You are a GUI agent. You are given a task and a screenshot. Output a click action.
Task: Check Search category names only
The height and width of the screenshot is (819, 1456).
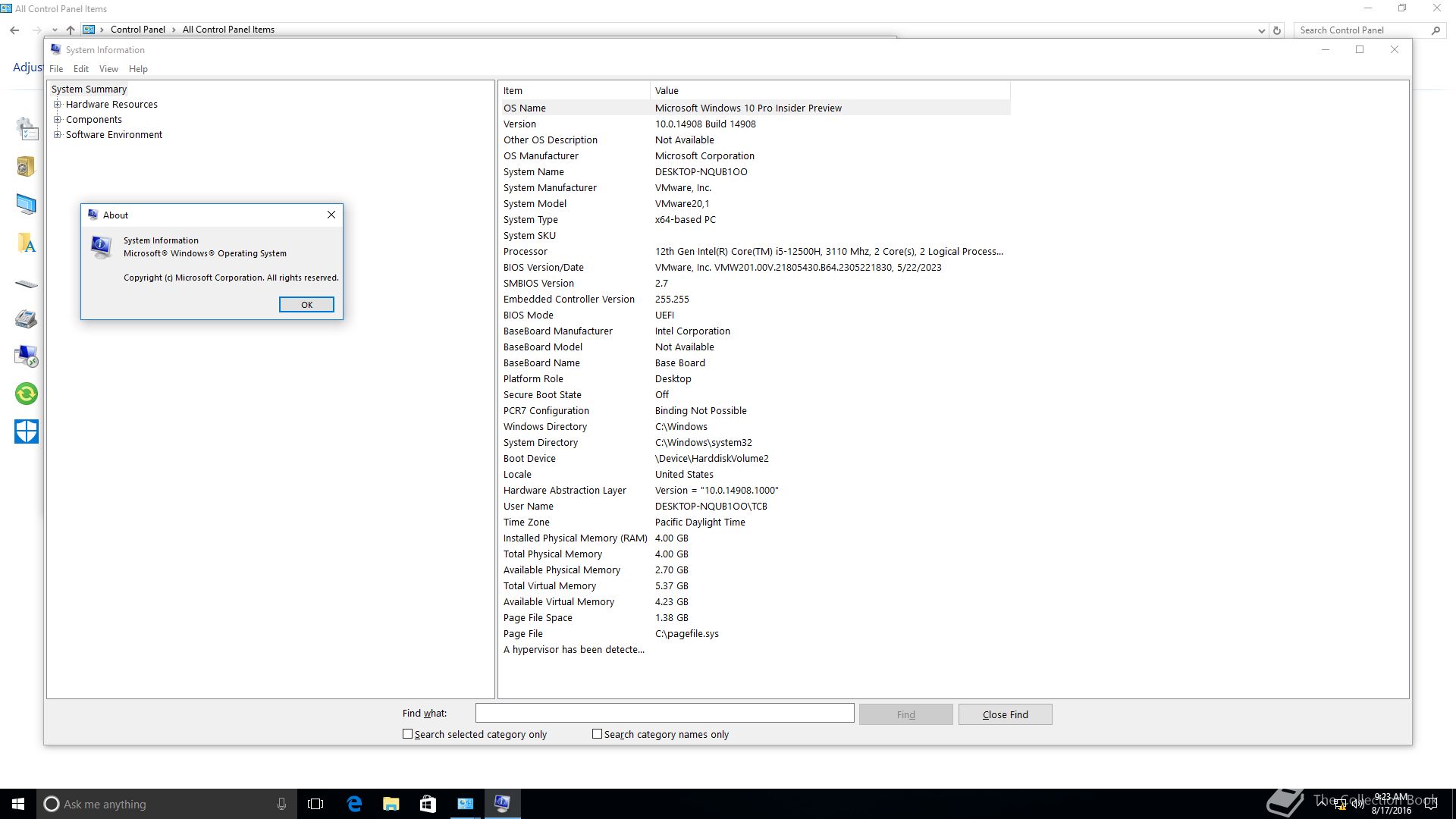tap(597, 734)
